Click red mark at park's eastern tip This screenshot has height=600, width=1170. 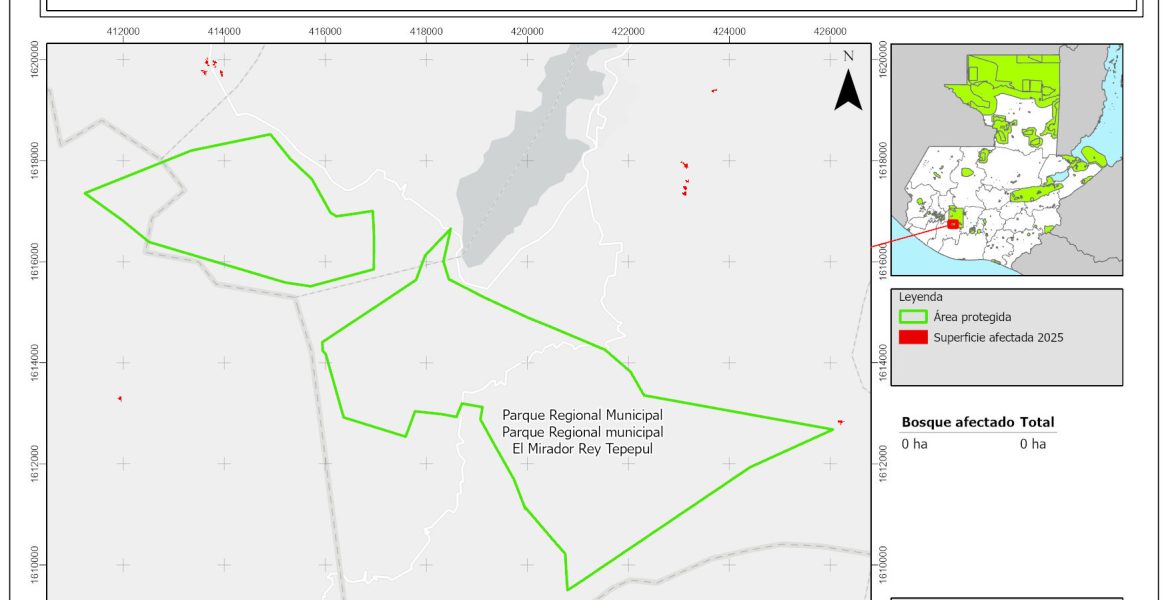point(841,422)
